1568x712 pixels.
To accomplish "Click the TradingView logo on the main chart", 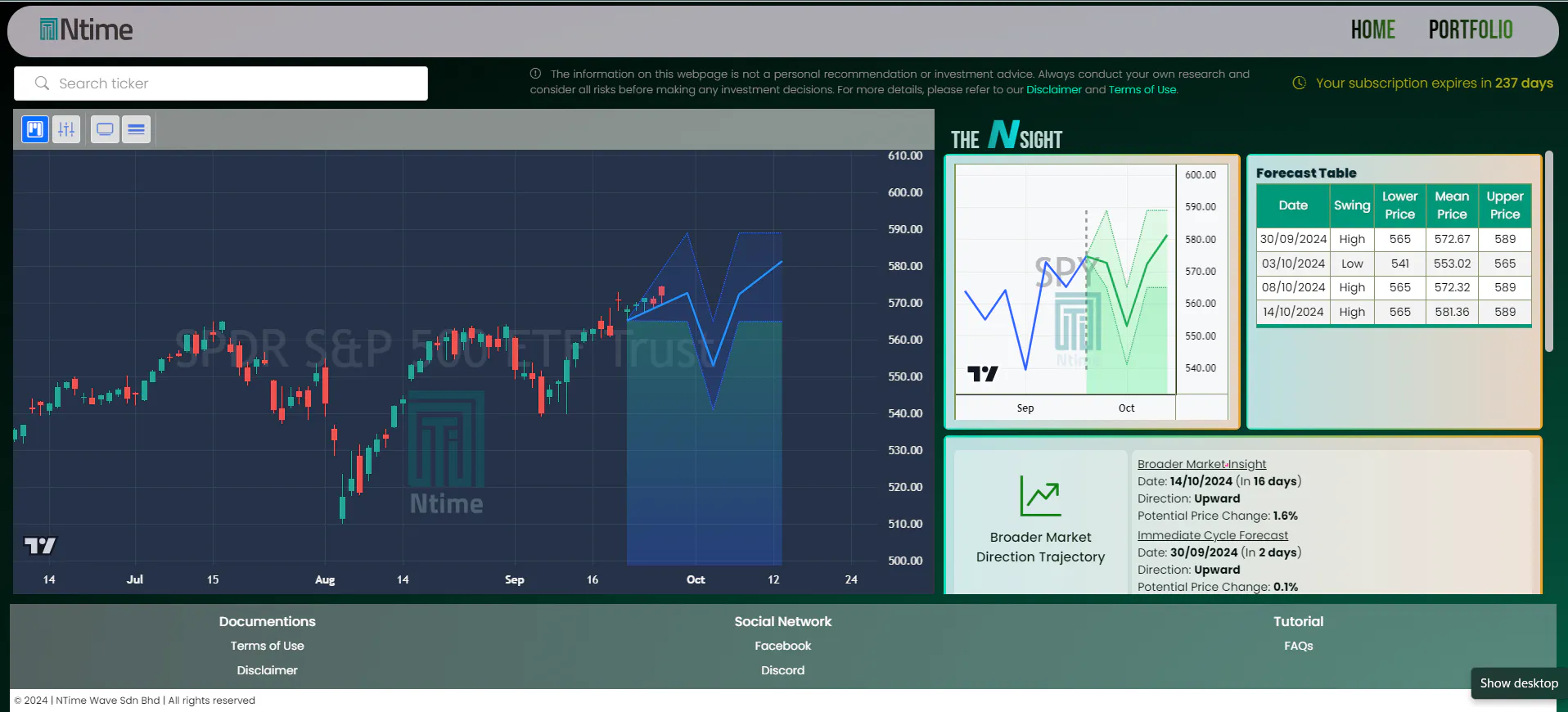I will click(x=40, y=546).
